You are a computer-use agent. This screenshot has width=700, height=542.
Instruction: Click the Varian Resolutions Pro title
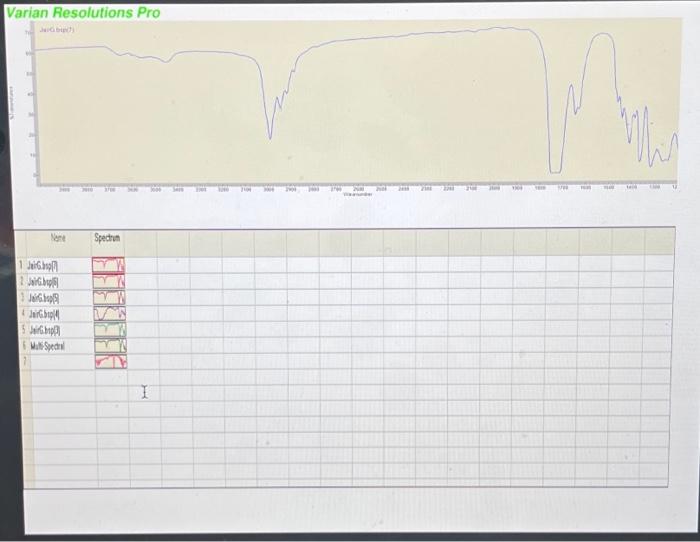tap(83, 13)
